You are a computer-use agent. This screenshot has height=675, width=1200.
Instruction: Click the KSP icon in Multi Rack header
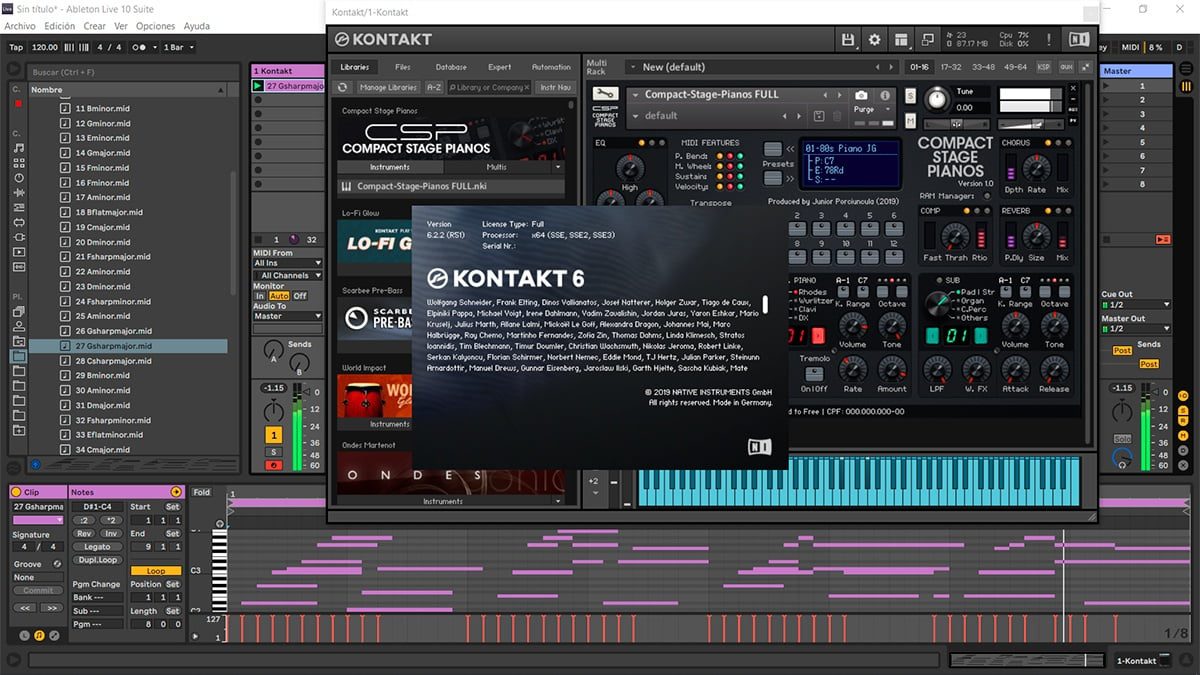(x=1044, y=67)
